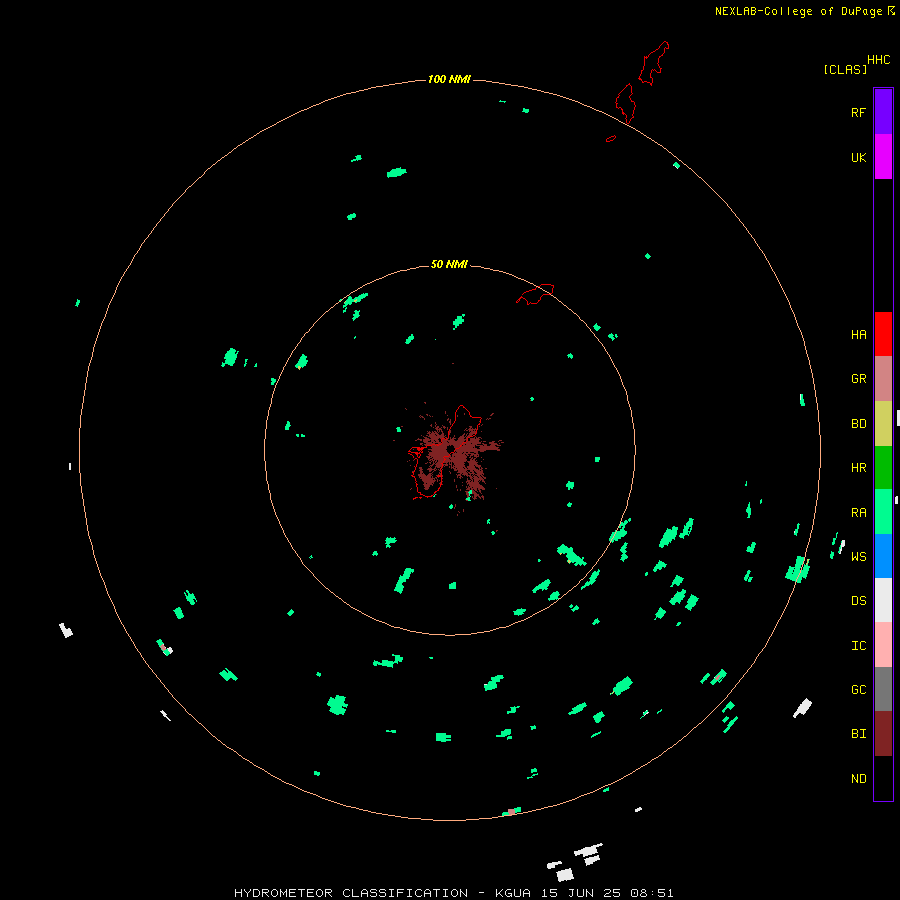Click the BI legend label
The height and width of the screenshot is (900, 900).
tap(858, 734)
